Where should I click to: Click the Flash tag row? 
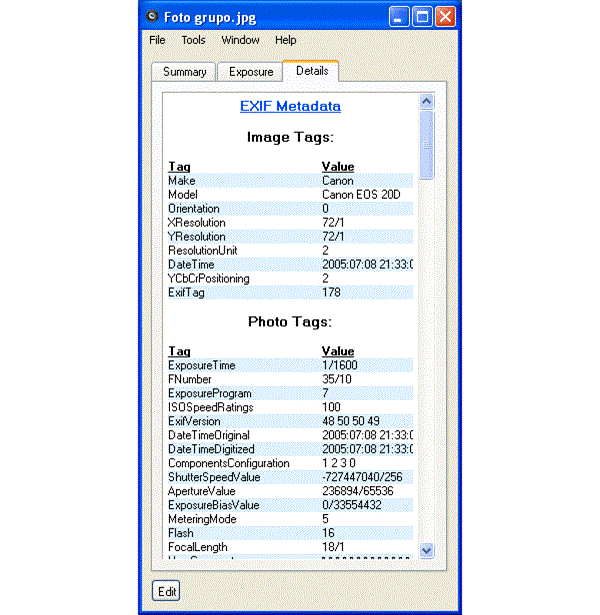tap(290, 533)
